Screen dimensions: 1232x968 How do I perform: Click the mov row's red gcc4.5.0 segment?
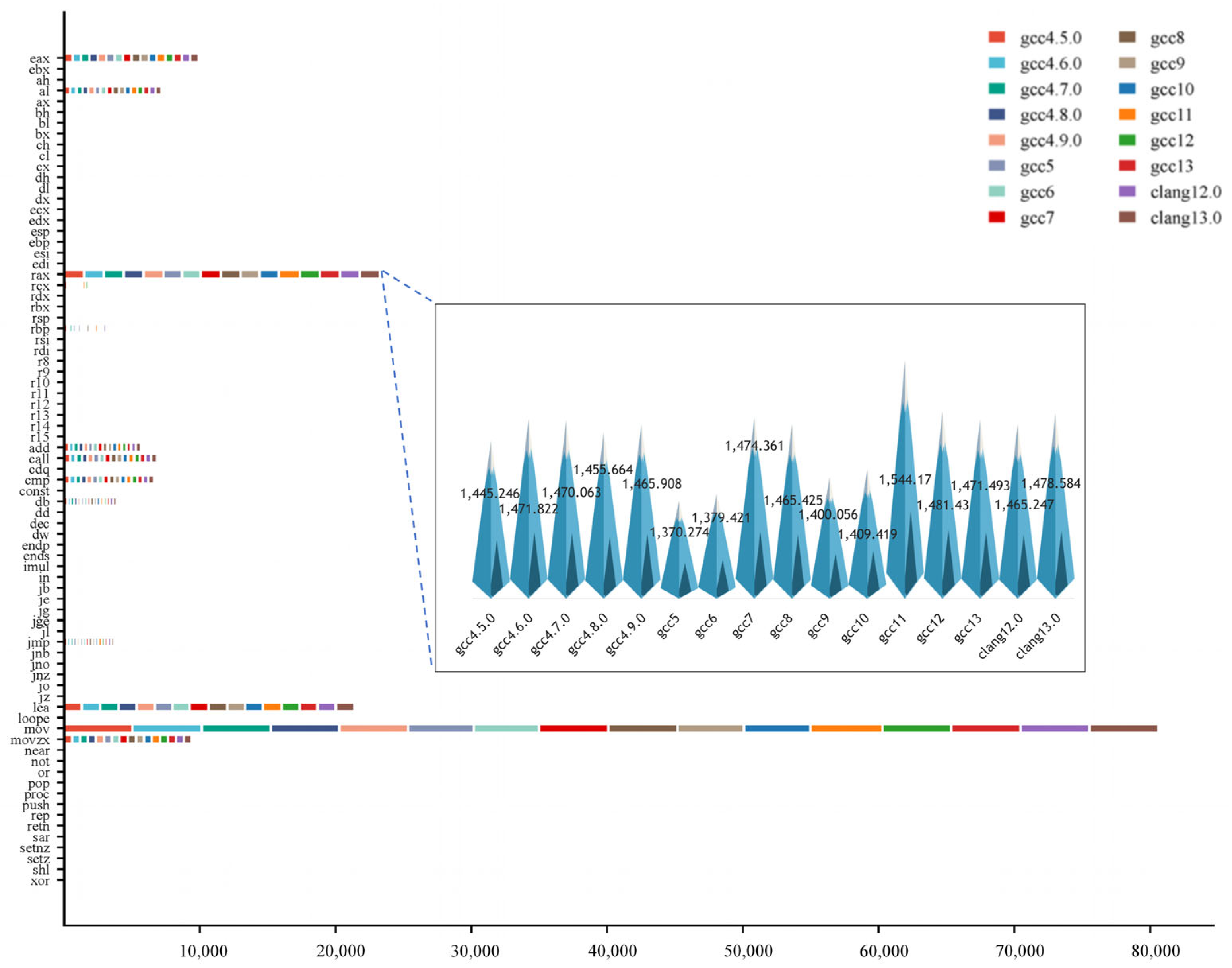tap(98, 728)
